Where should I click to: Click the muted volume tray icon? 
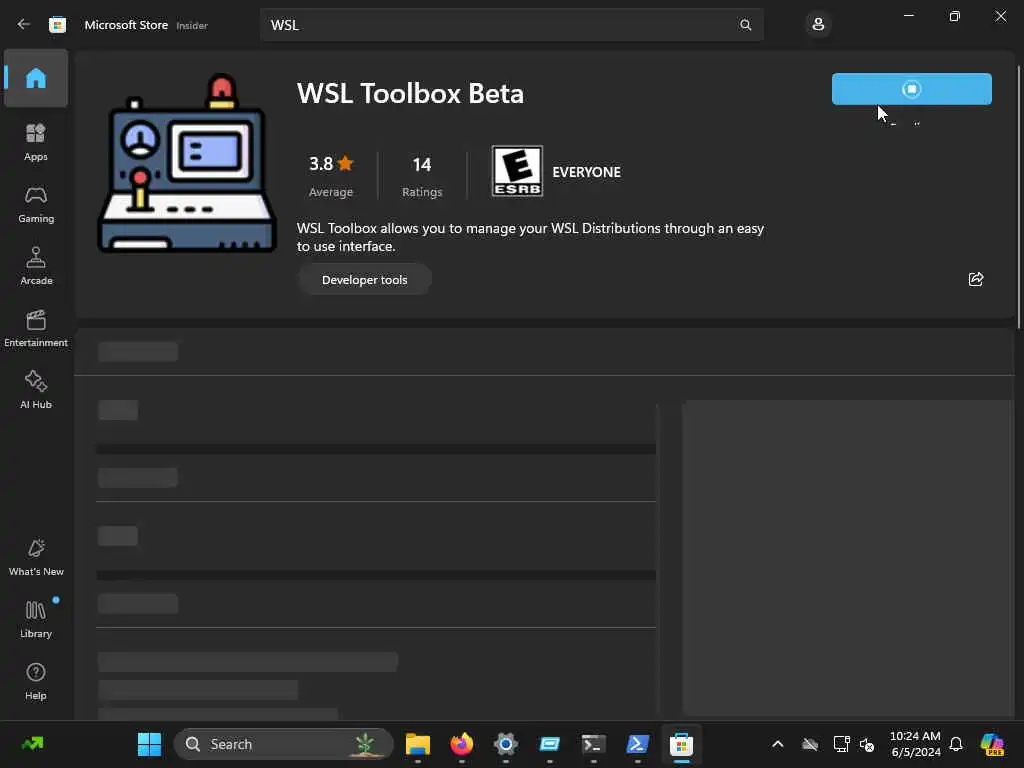click(x=867, y=744)
